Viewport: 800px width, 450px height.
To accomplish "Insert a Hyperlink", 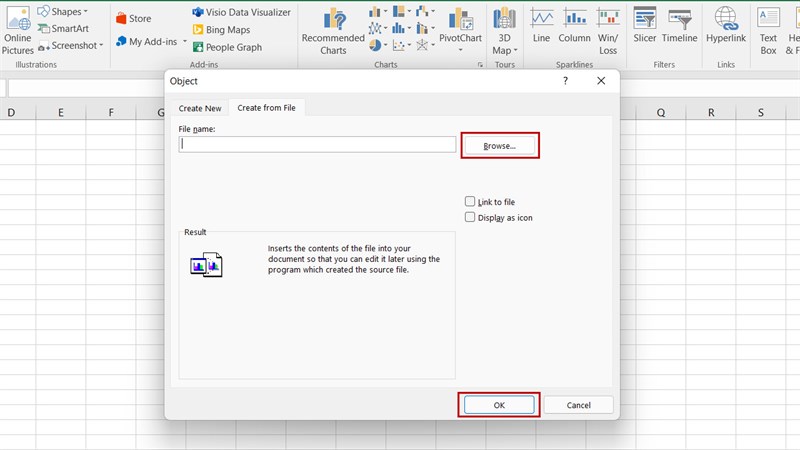I will pyautogui.click(x=726, y=24).
